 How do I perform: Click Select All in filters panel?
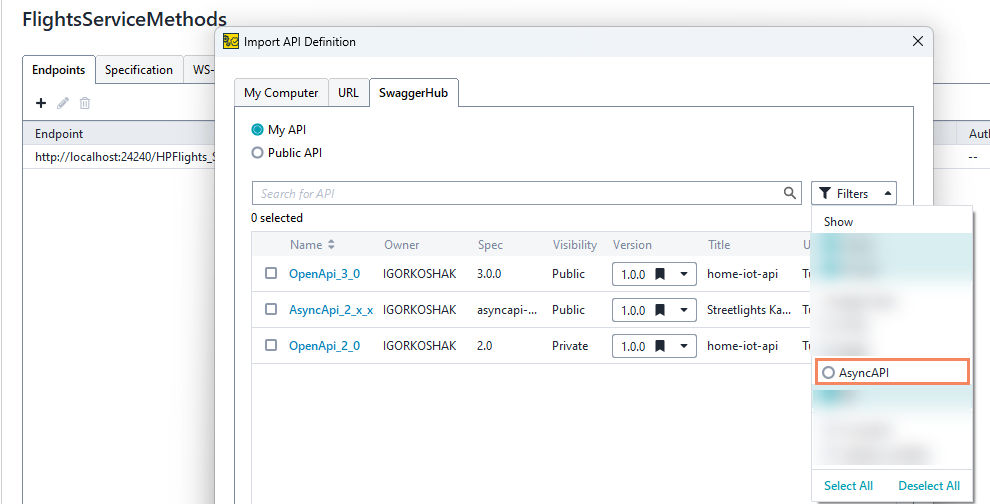tap(848, 486)
